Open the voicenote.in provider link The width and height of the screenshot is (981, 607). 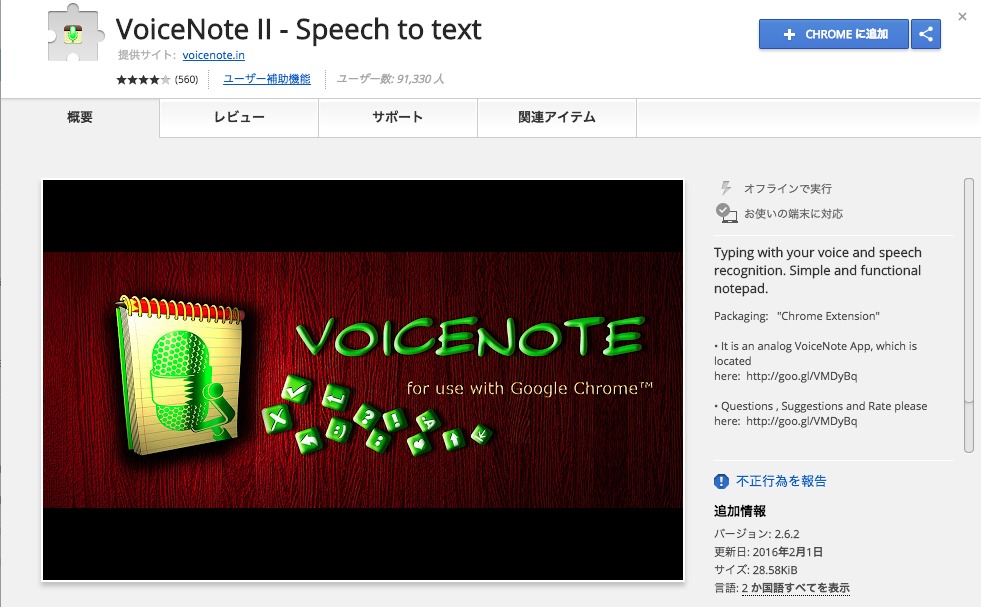click(x=213, y=55)
